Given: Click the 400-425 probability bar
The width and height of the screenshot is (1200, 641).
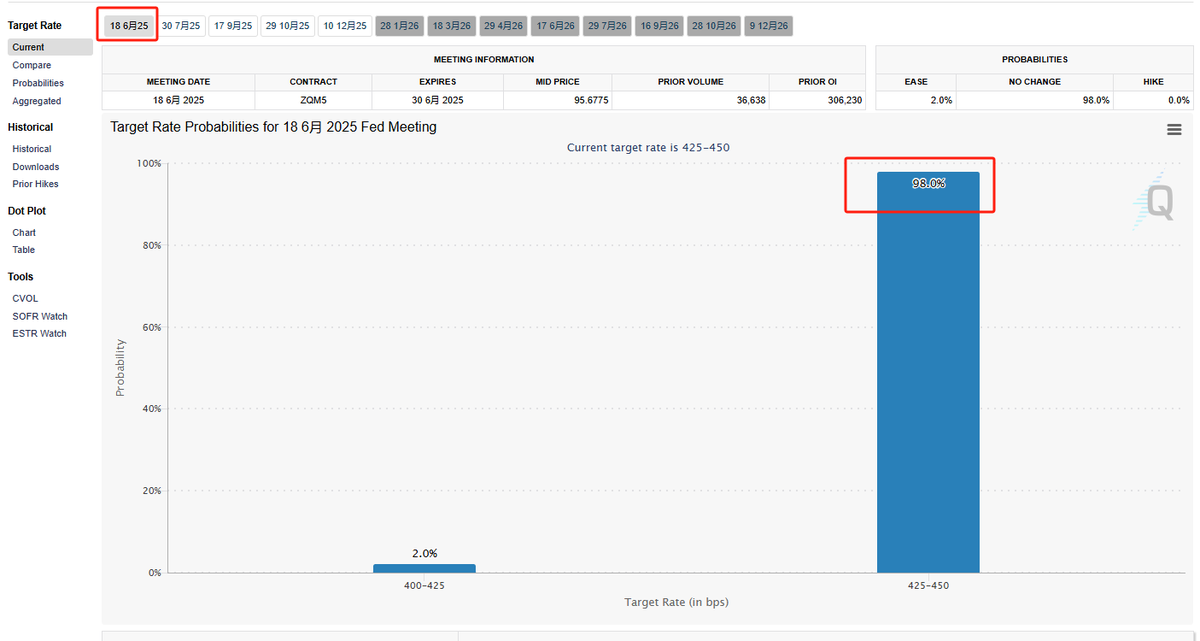Looking at the screenshot, I should (424, 568).
